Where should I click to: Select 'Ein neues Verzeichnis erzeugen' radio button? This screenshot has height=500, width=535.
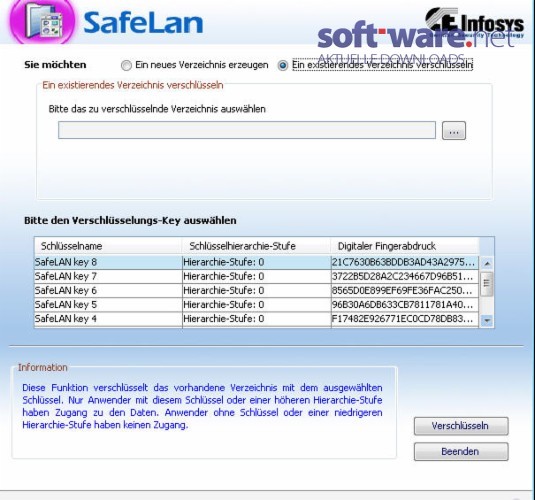click(126, 65)
